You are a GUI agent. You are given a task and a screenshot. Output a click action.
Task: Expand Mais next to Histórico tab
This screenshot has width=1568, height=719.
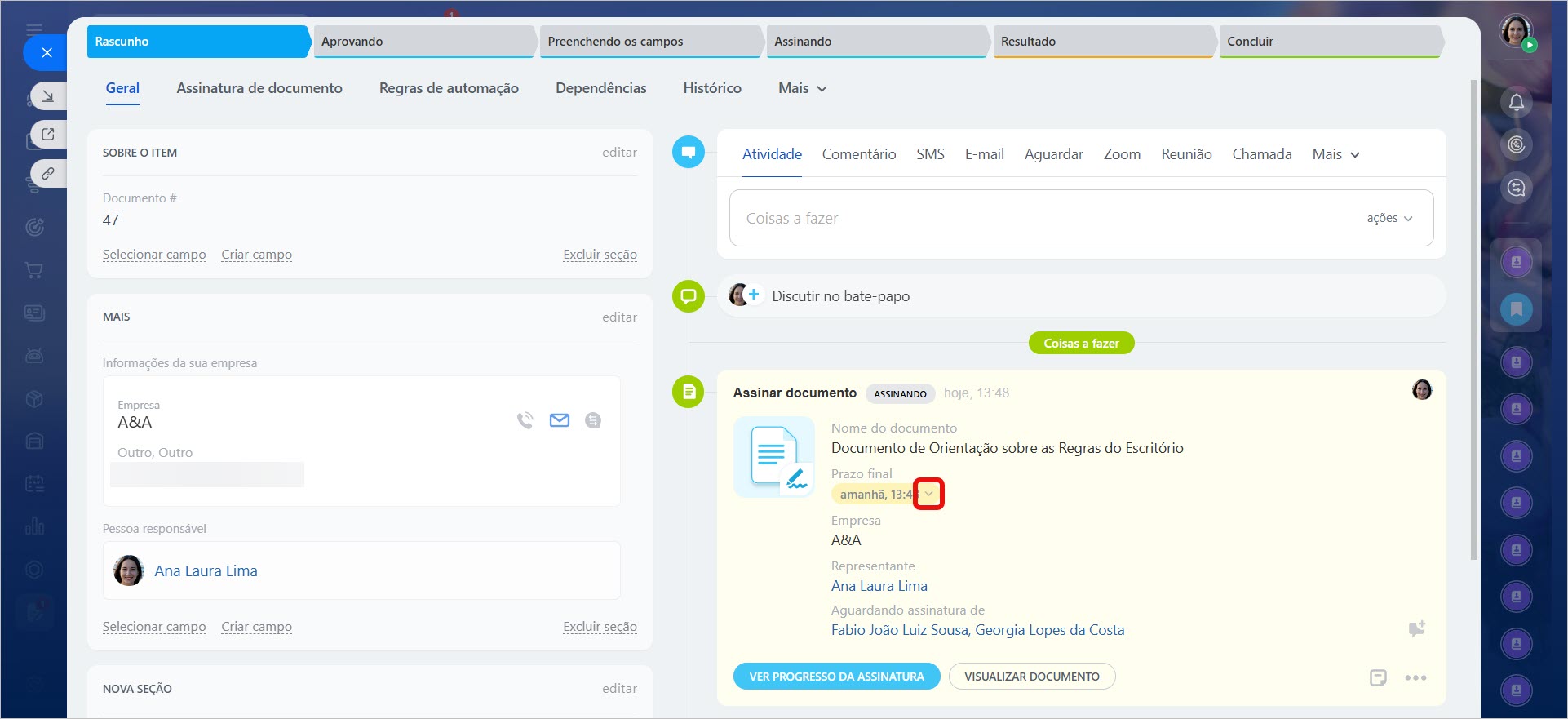(802, 88)
